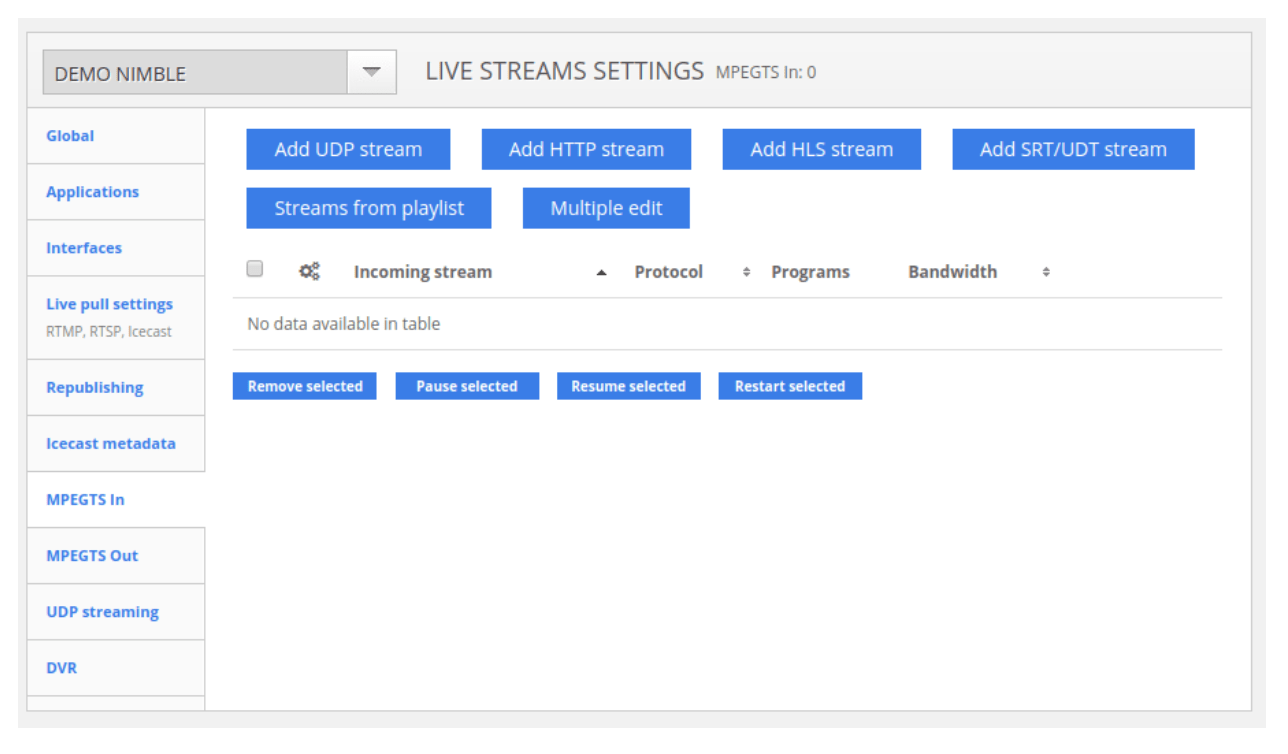The width and height of the screenshot is (1288, 754).
Task: Restart selected streams
Action: pos(790,386)
